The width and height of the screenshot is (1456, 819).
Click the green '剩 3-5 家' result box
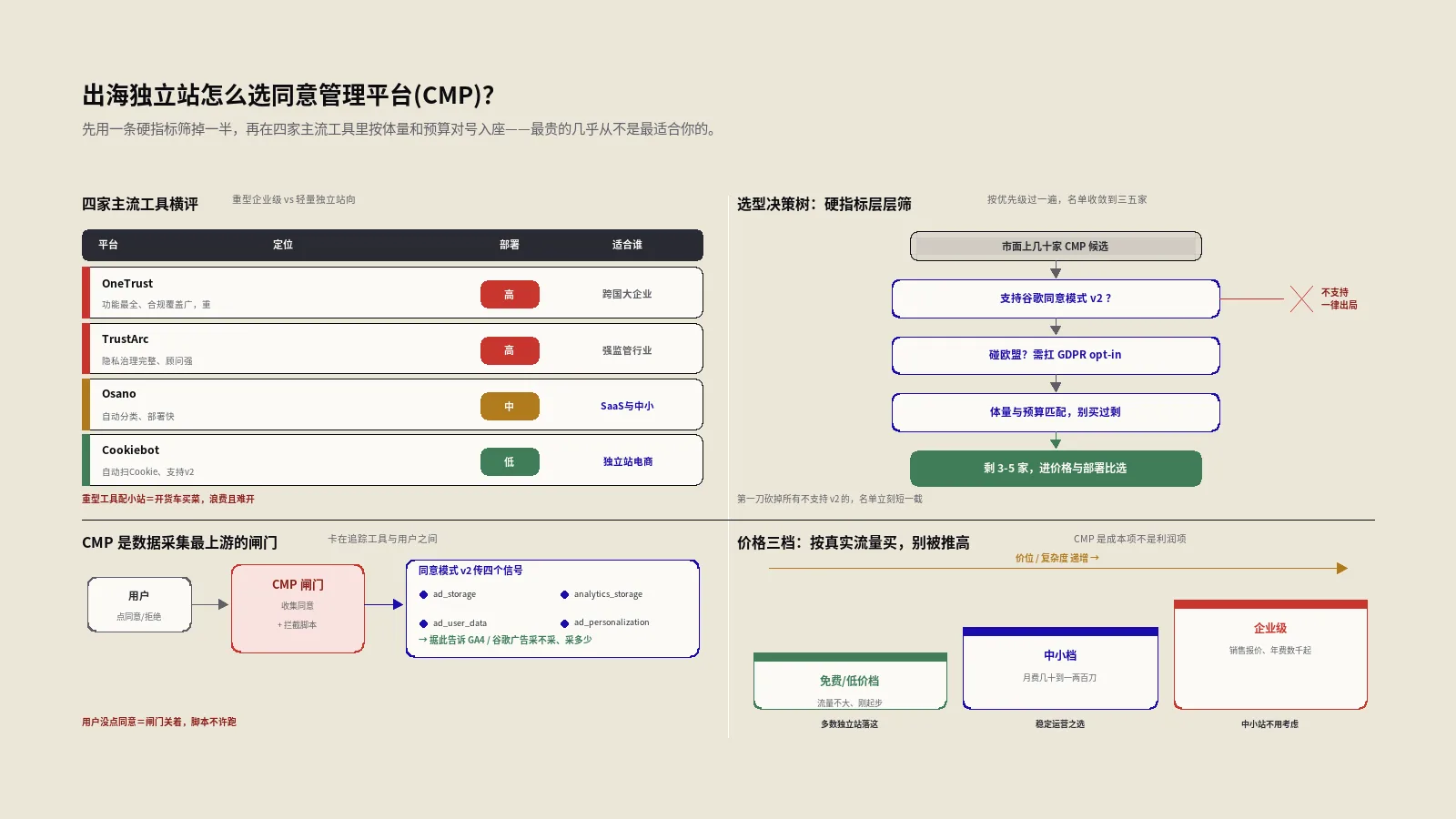(1056, 469)
